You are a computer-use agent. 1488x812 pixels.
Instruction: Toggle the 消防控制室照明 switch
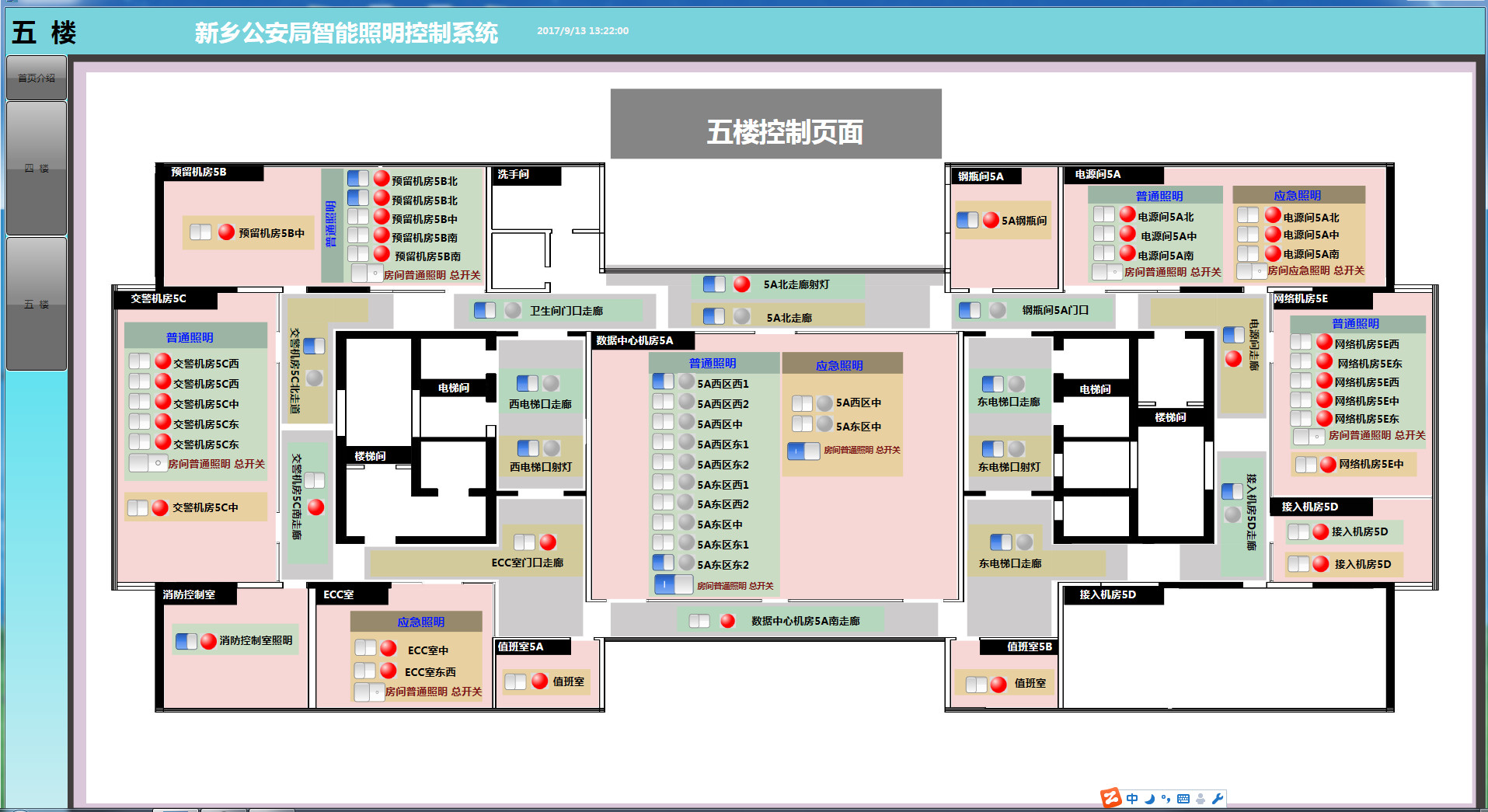[186, 641]
